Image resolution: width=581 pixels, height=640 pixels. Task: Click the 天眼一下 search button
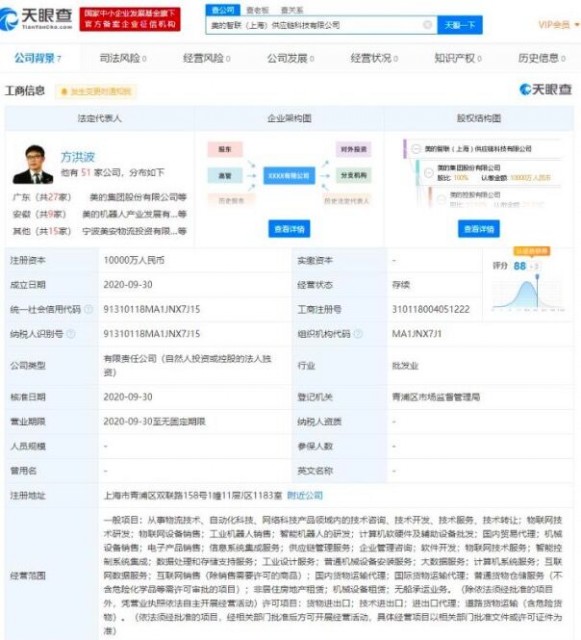(460, 25)
